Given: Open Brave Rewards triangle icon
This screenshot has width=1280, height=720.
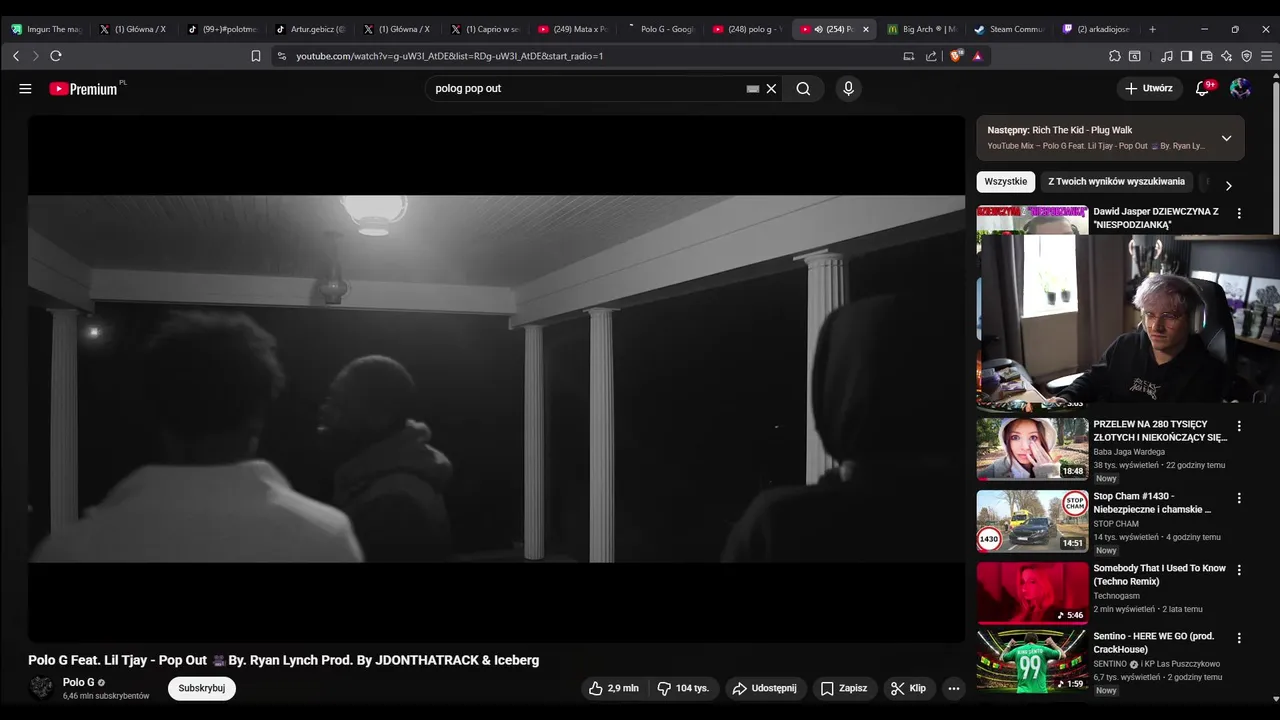Looking at the screenshot, I should [977, 56].
